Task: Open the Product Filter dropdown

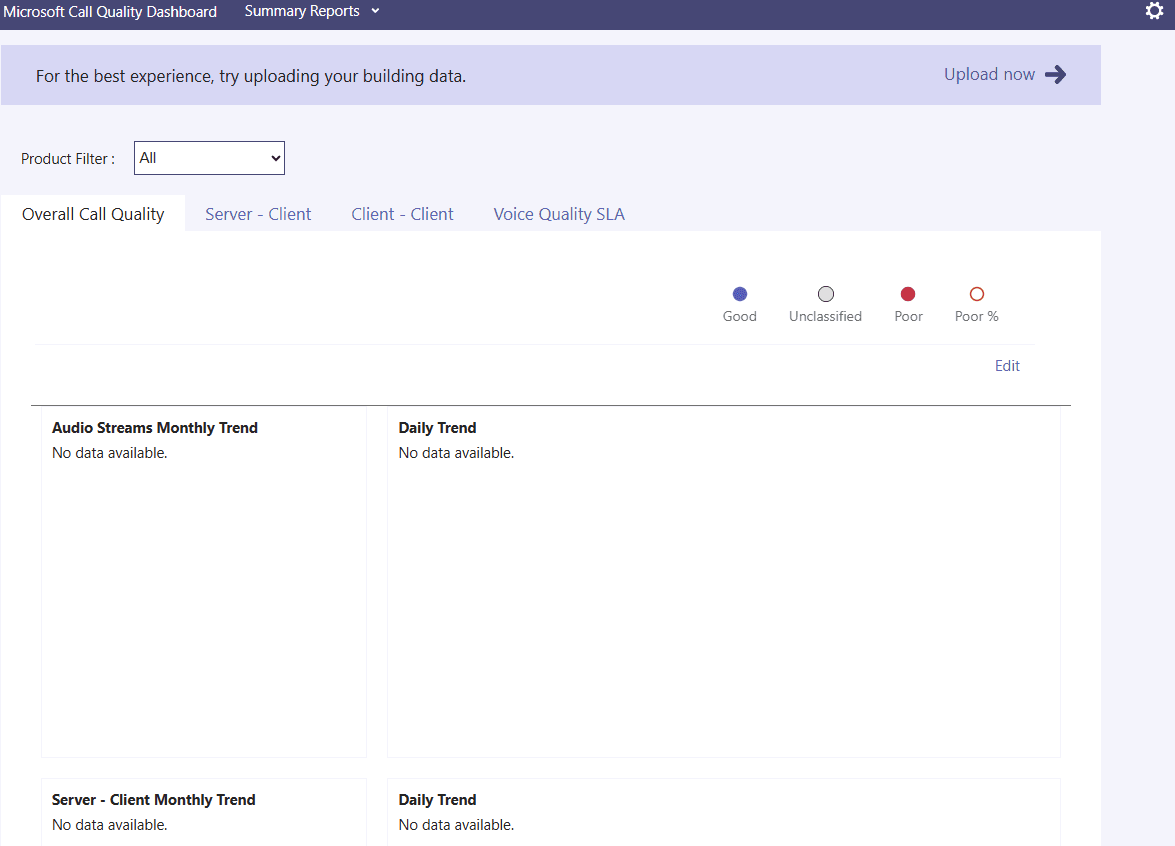Action: point(209,158)
